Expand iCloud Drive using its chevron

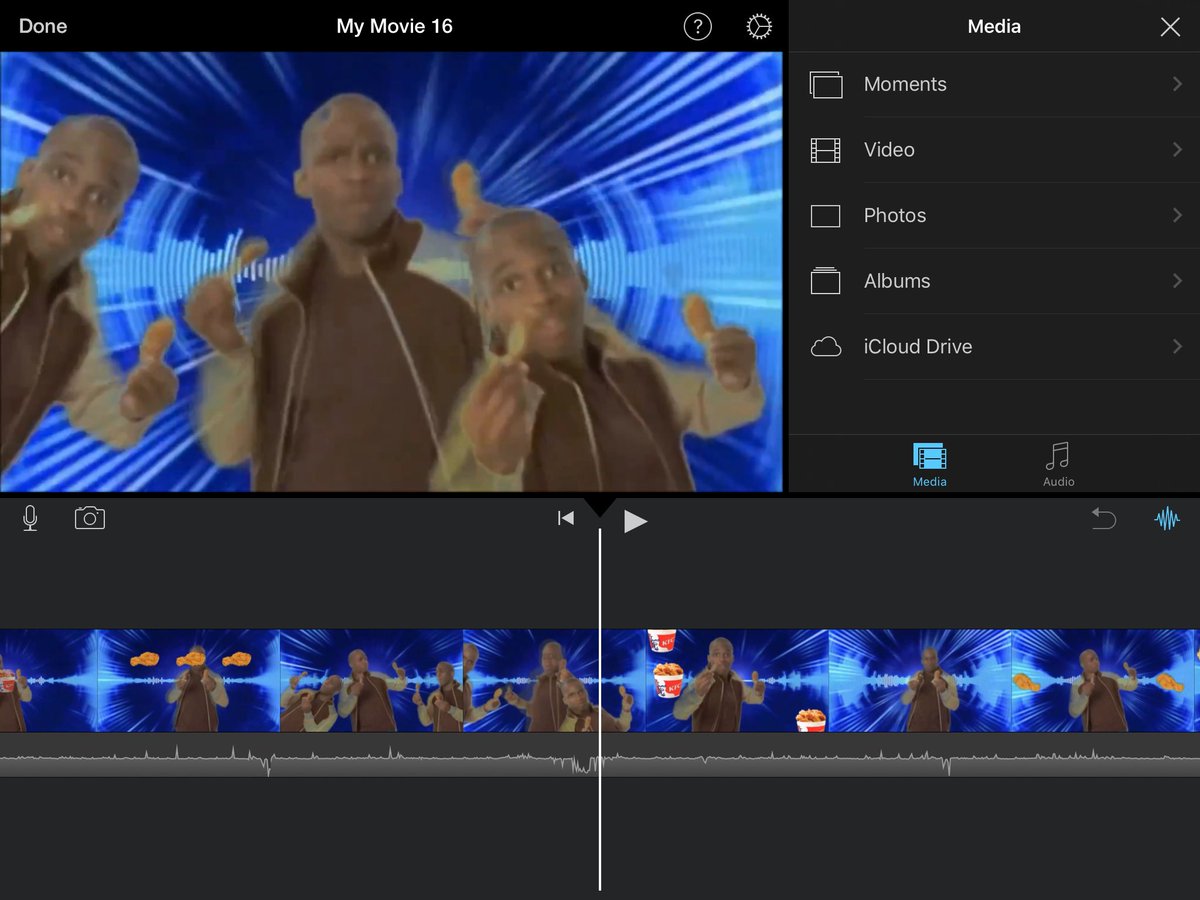click(x=1177, y=347)
